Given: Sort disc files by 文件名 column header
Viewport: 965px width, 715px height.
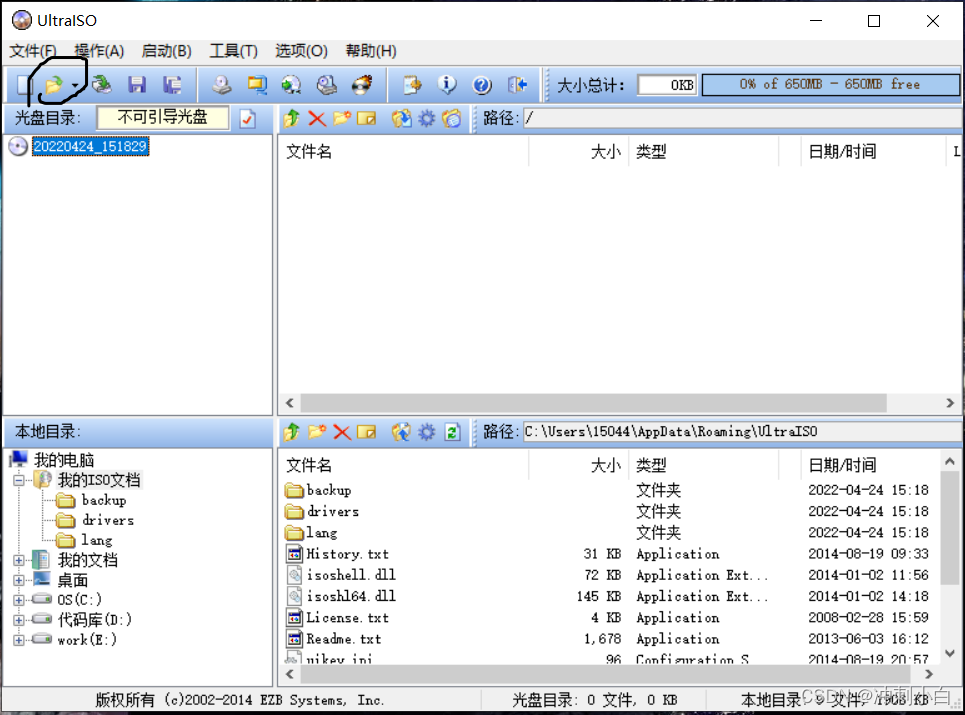Looking at the screenshot, I should pos(404,151).
